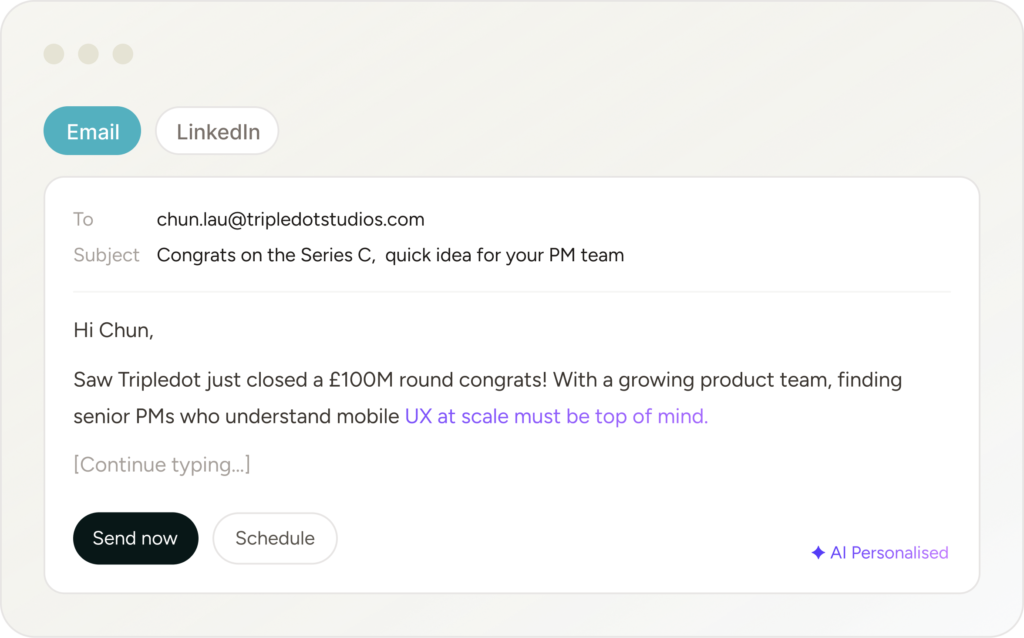This screenshot has width=1024, height=638.
Task: Place cursor on 'Hi Chun,' greeting
Action: tap(113, 330)
